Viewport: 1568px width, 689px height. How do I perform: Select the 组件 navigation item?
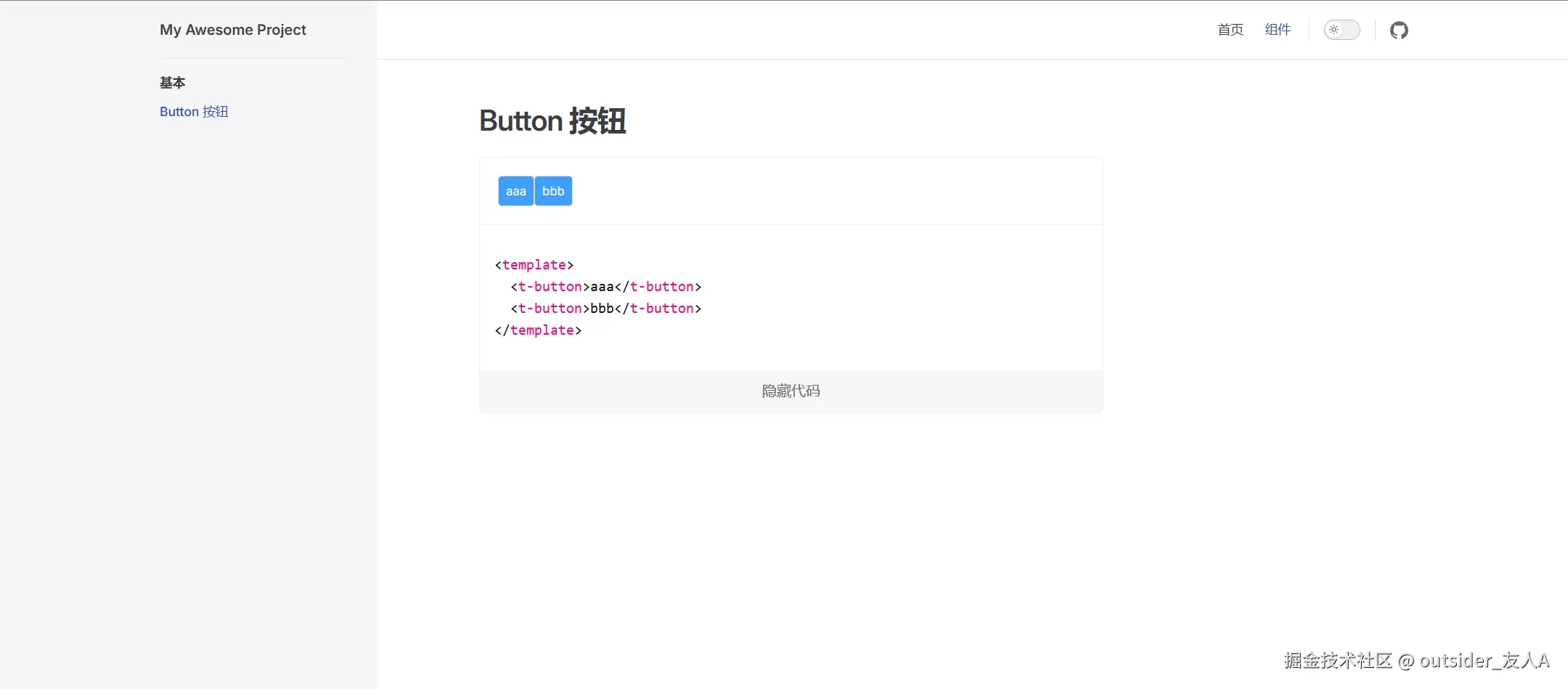click(1278, 30)
